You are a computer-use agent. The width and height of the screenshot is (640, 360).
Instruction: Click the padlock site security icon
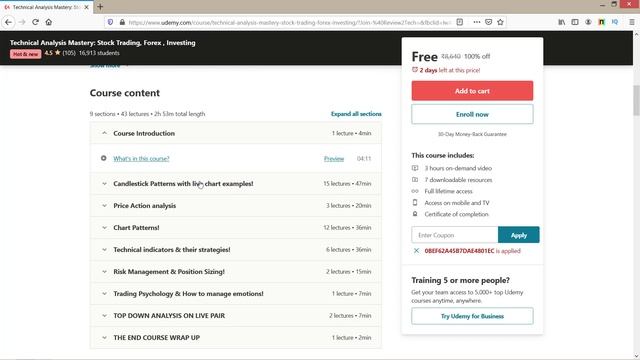click(122, 22)
